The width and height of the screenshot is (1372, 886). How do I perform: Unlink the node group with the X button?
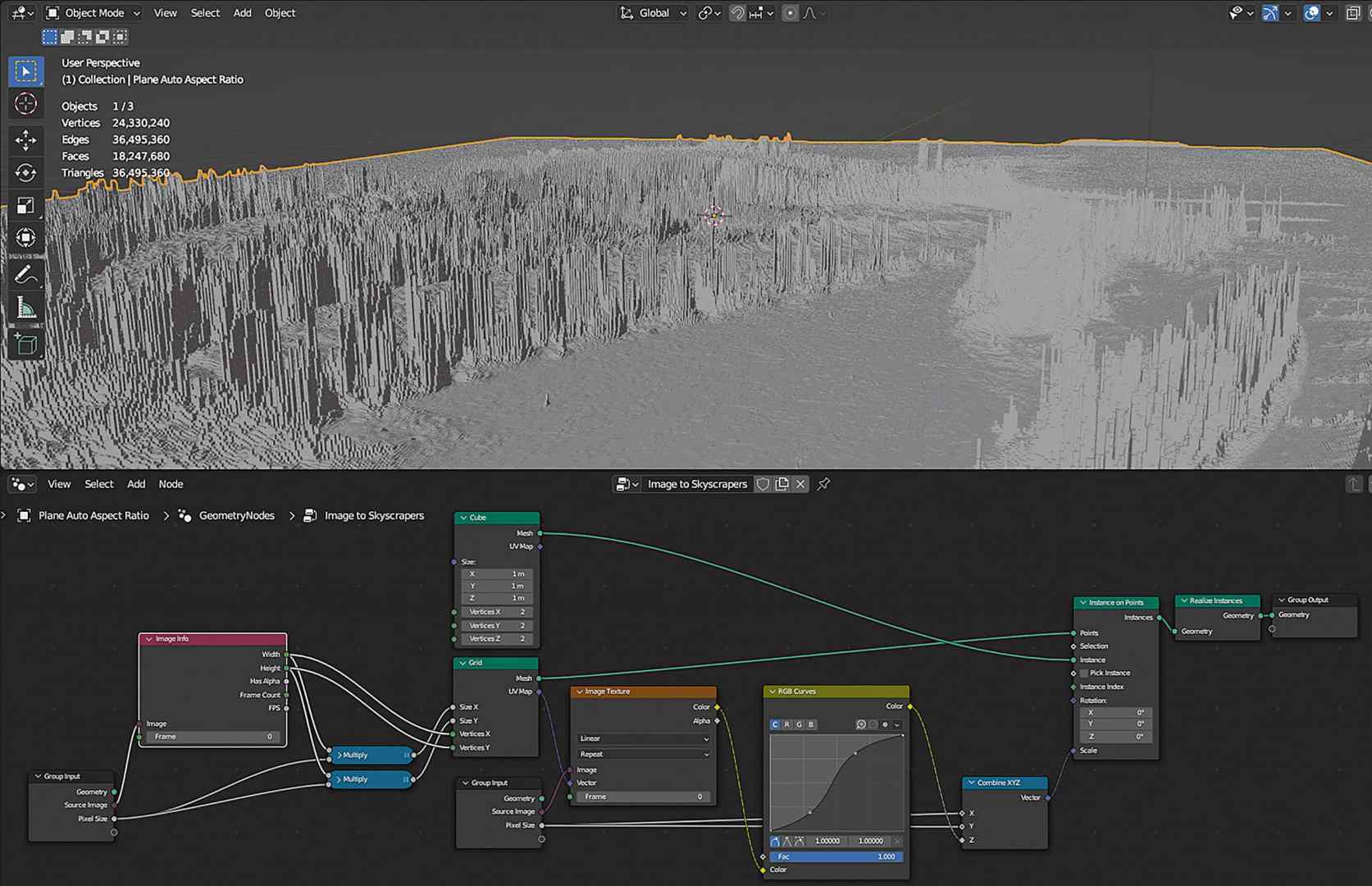(800, 484)
